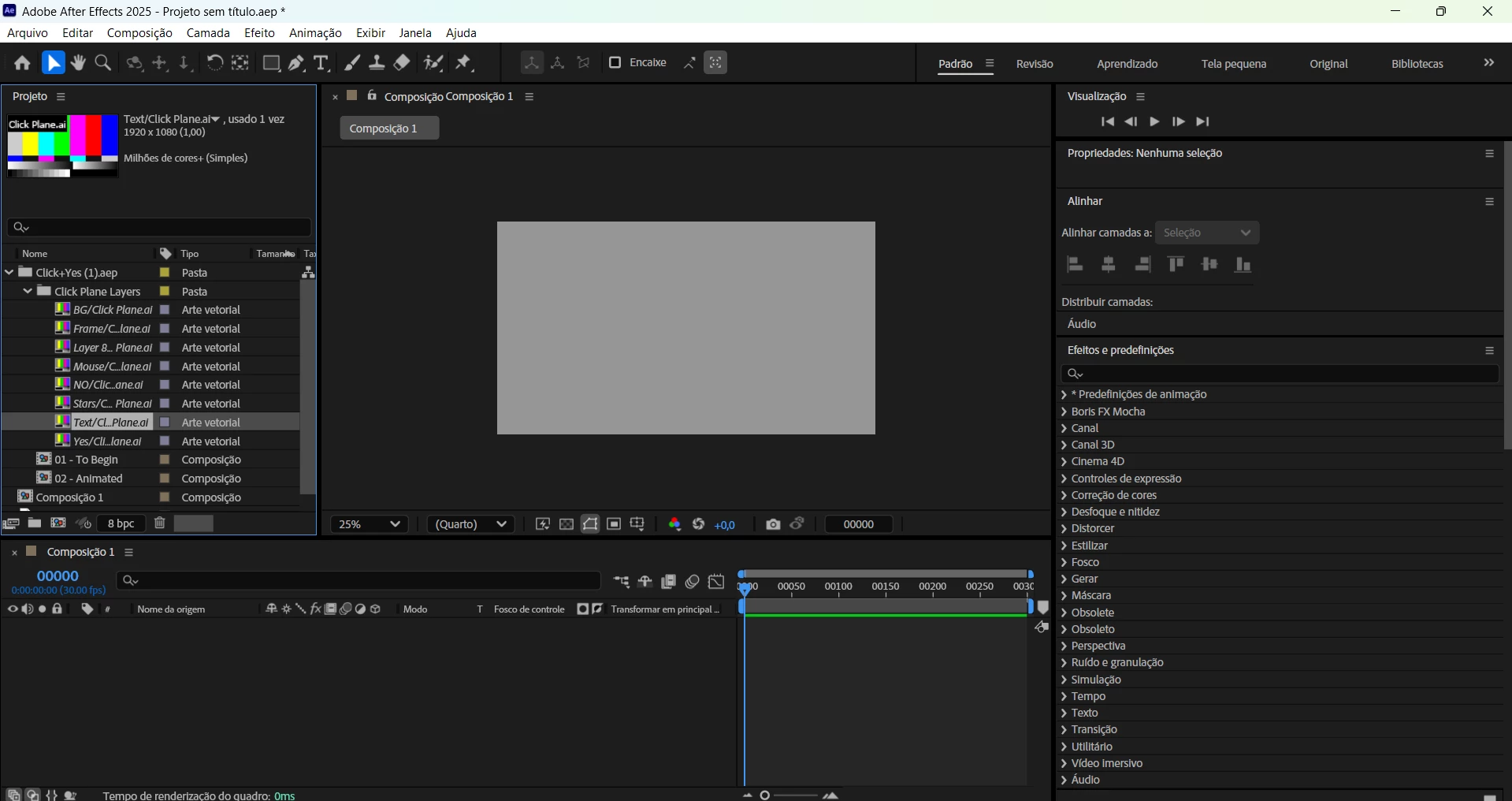Toggle mask and shape path visibility
Viewport: 1512px width, 801px height.
(590, 525)
